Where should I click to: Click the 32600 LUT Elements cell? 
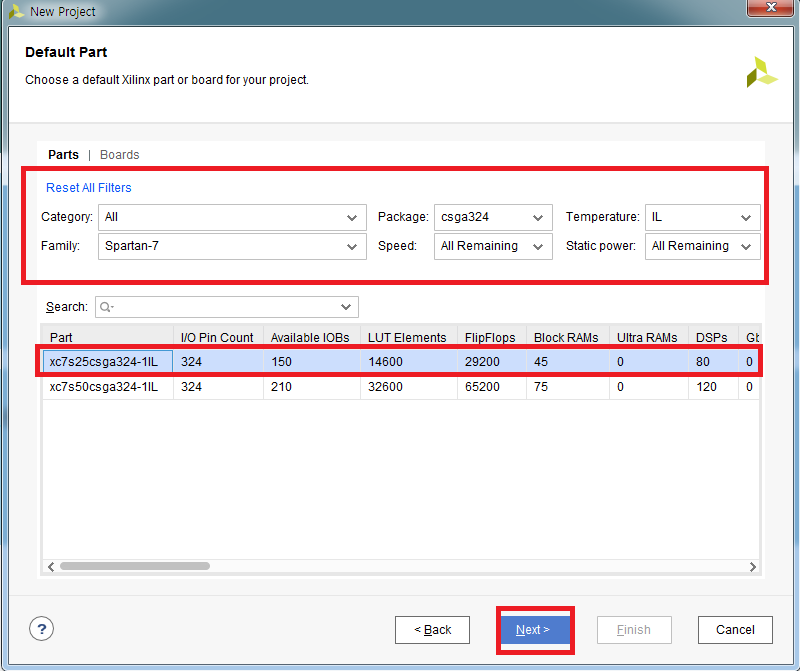coord(409,387)
